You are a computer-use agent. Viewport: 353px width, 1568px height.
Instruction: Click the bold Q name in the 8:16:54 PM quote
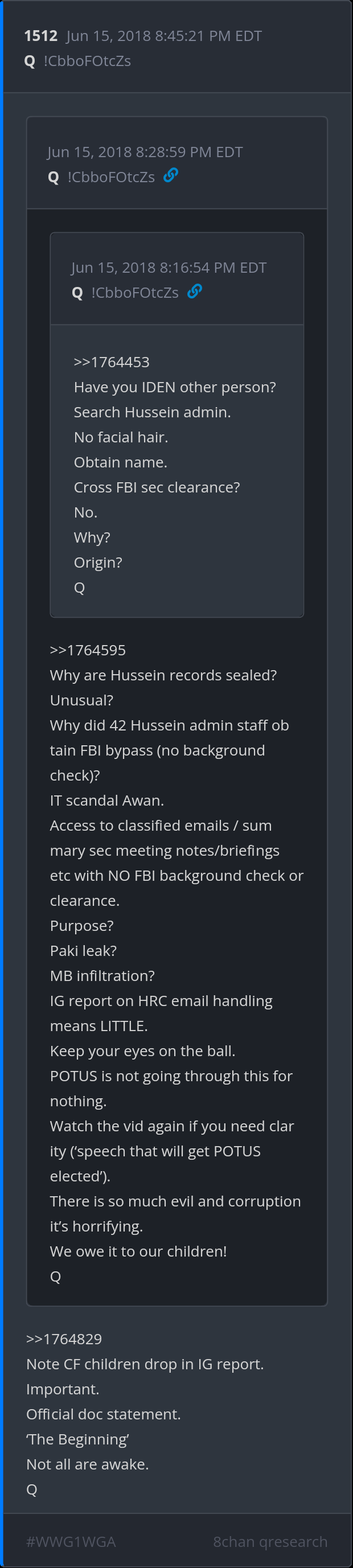pos(77,293)
